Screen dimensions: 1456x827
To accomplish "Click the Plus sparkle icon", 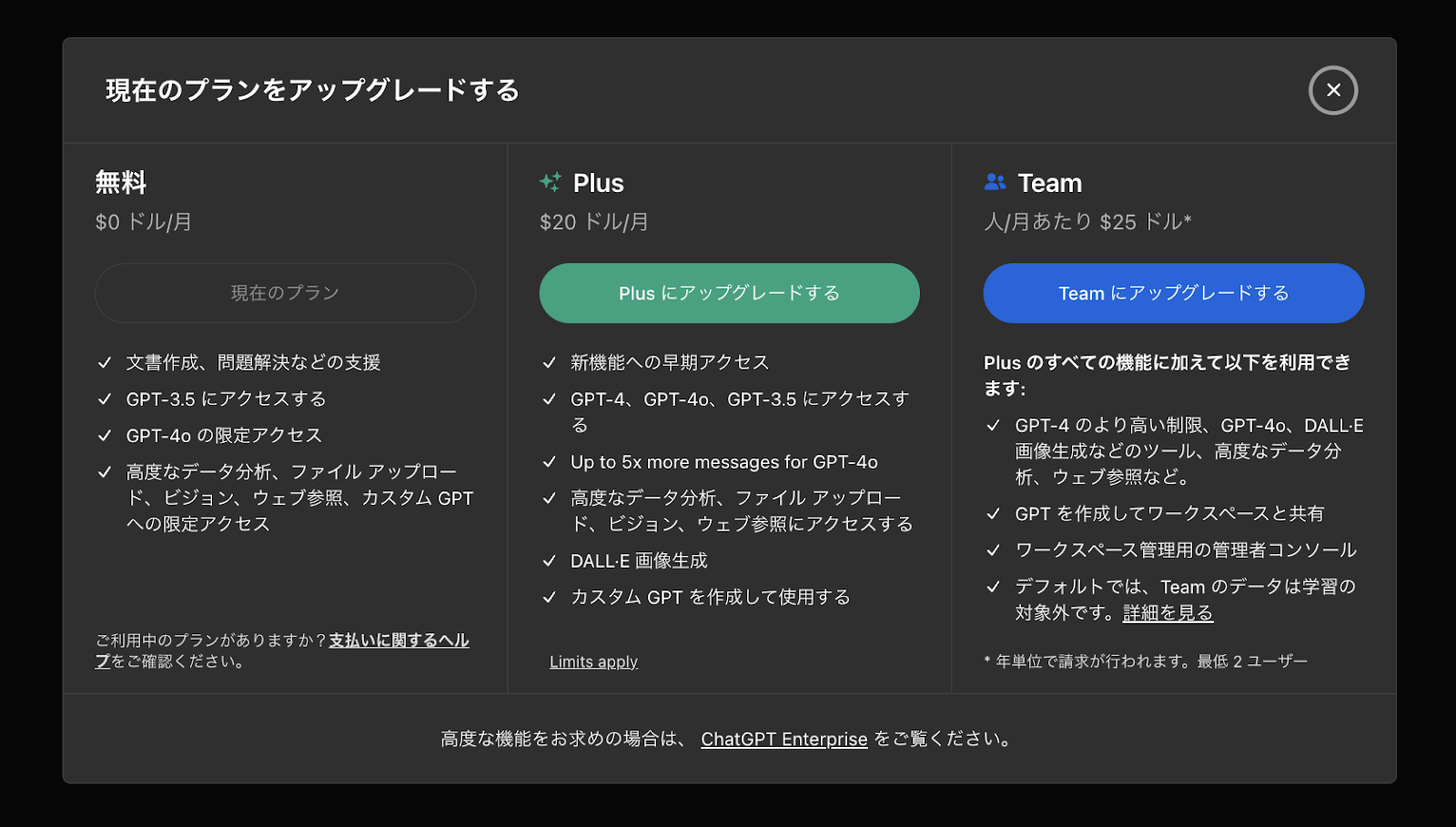I will (551, 182).
